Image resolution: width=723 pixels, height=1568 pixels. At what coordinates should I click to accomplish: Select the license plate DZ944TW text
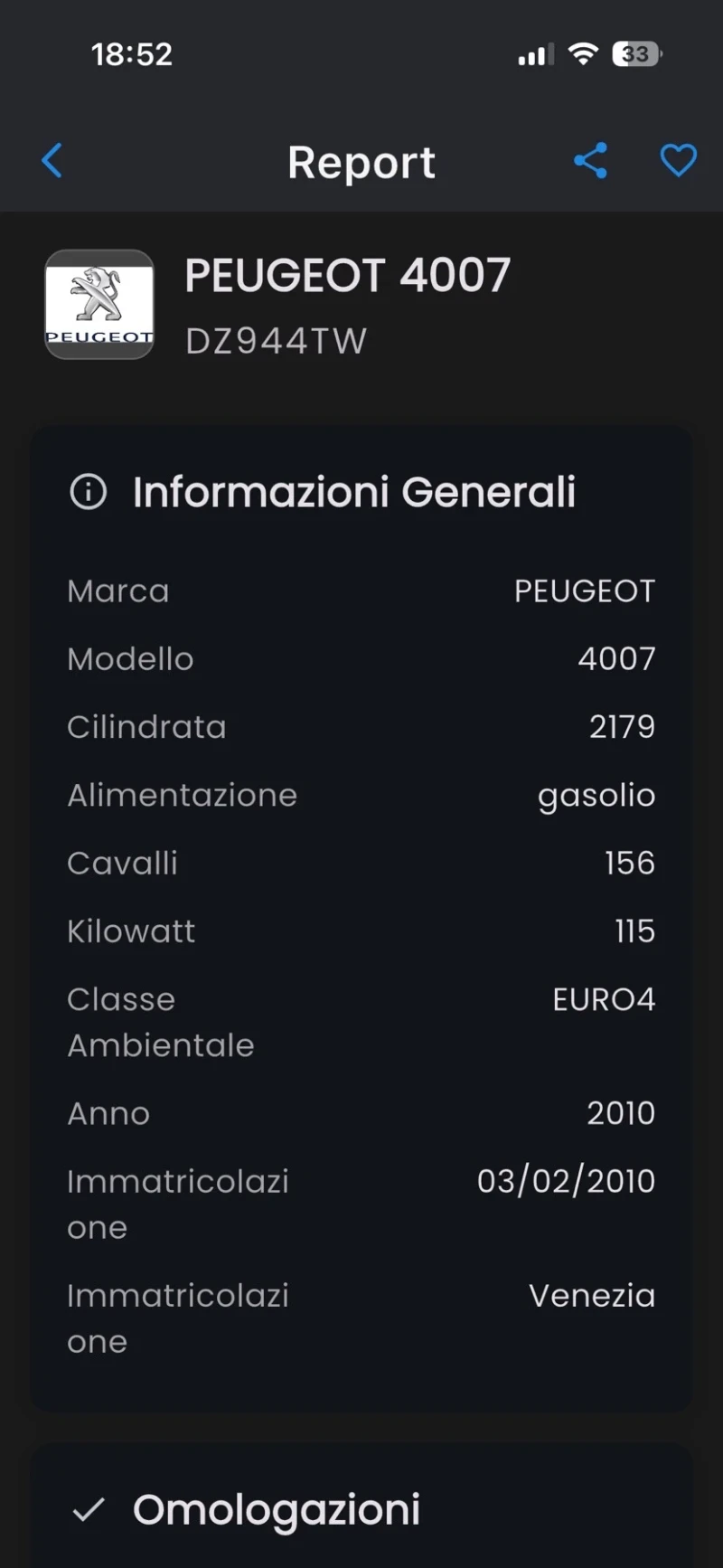[276, 342]
